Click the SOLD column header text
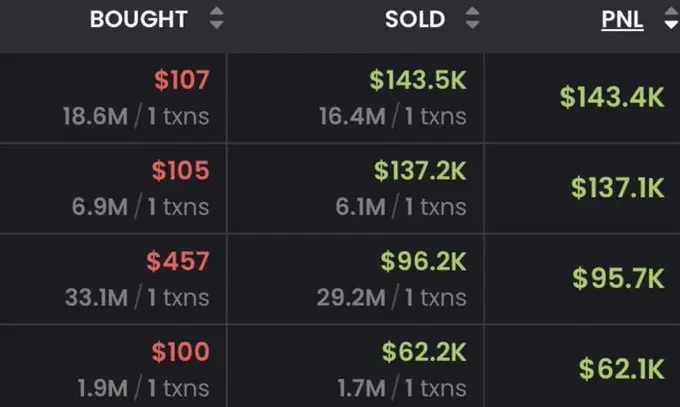Image resolution: width=680 pixels, height=407 pixels. click(x=415, y=19)
